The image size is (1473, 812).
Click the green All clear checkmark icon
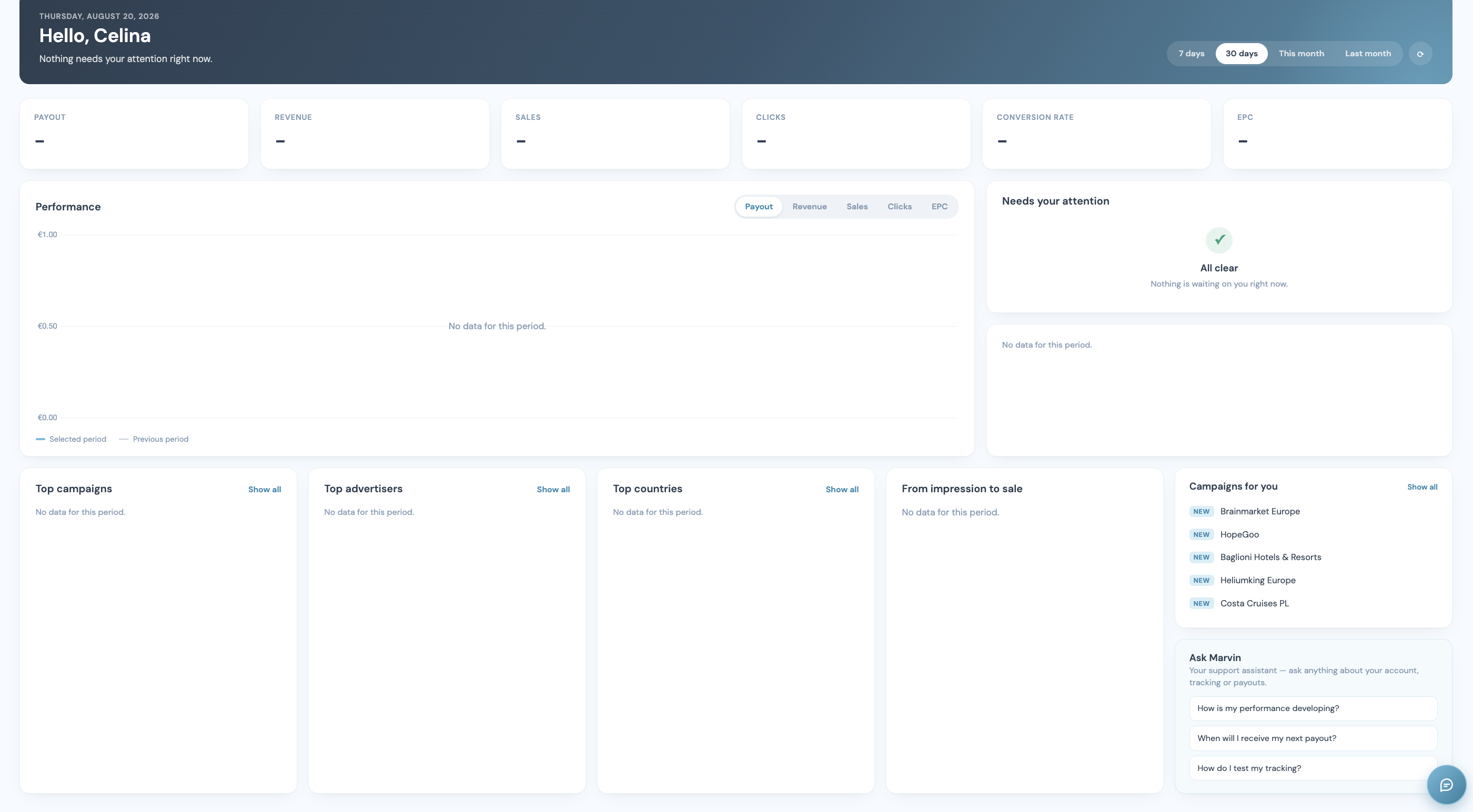tap(1219, 240)
